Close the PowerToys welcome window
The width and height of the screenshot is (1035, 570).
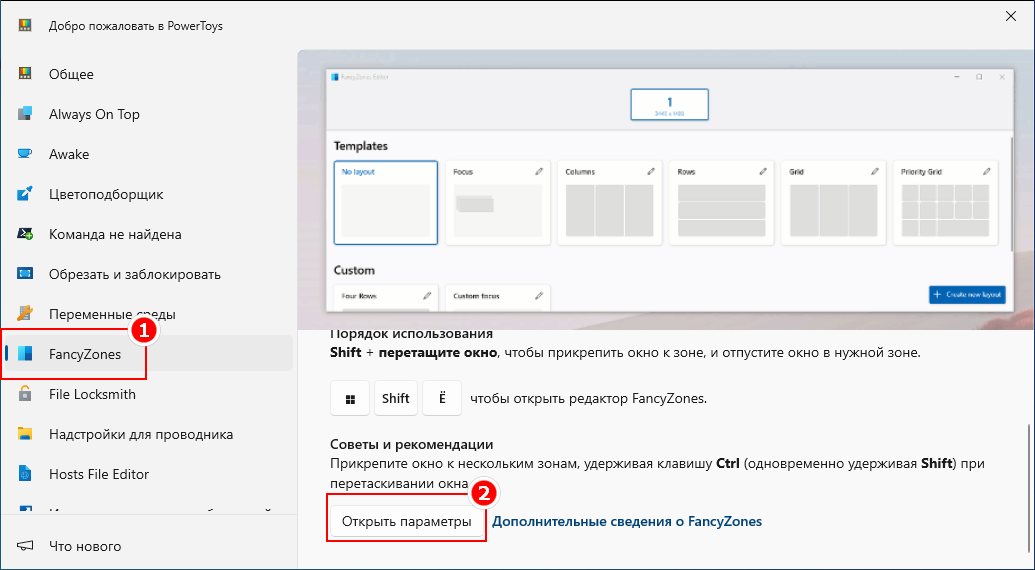tap(1011, 17)
